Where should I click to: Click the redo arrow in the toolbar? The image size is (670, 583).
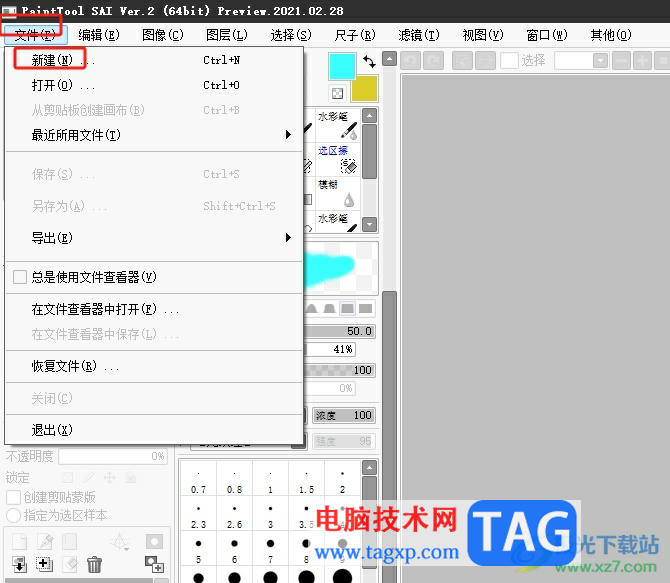coord(433,61)
